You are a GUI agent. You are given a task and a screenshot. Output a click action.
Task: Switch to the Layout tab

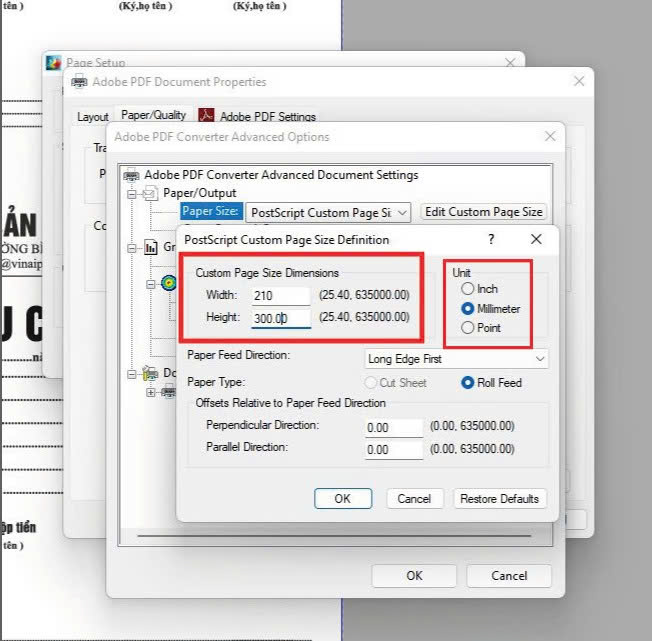click(x=93, y=117)
